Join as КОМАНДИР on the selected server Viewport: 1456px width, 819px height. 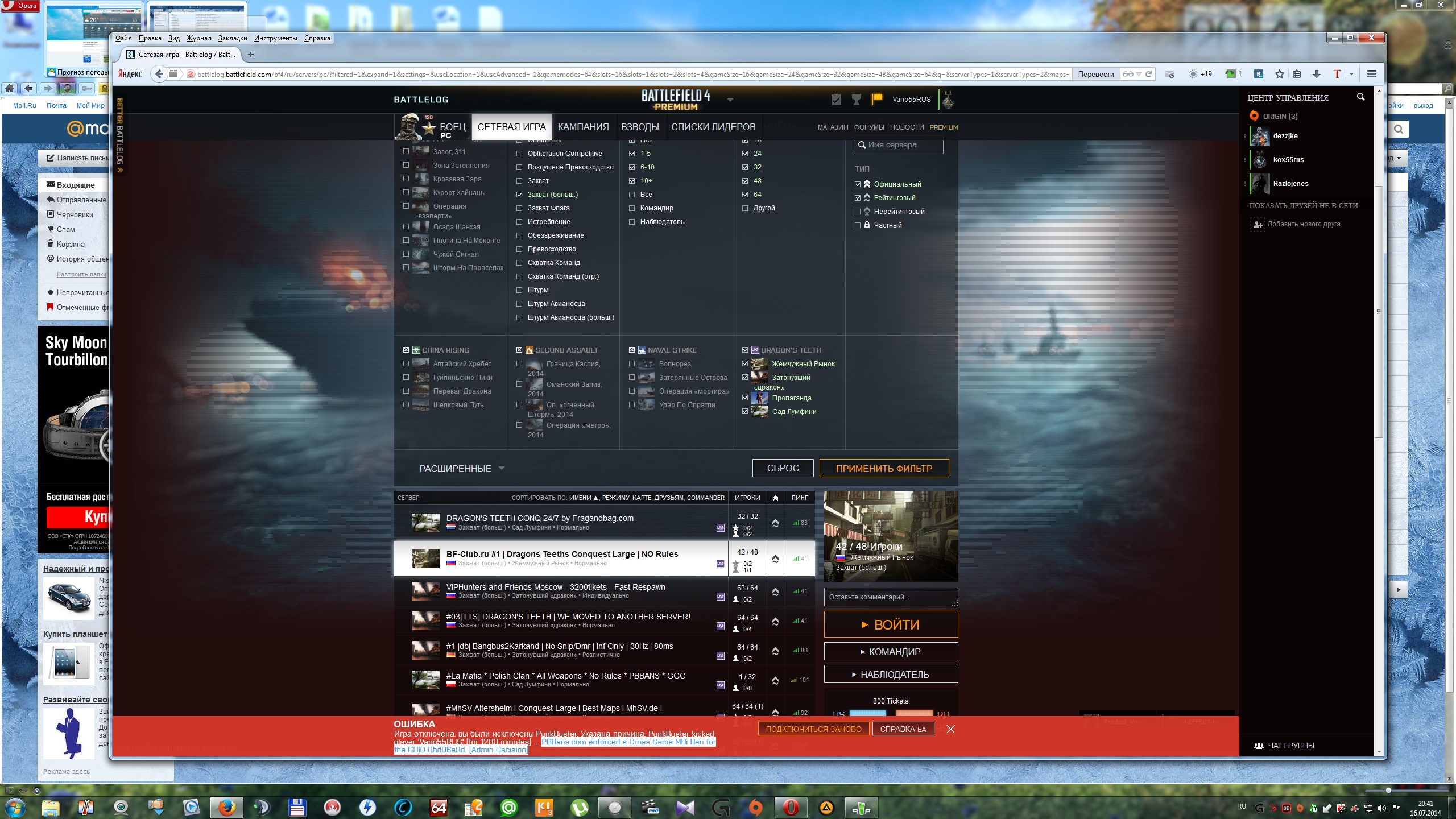891,652
